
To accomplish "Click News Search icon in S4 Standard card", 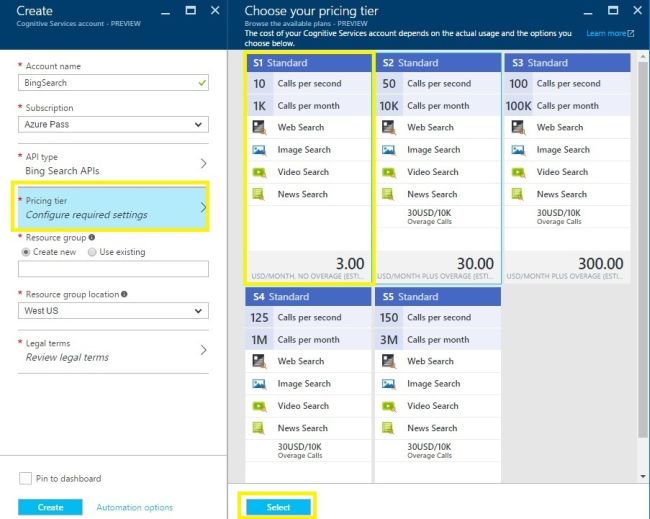I will pyautogui.click(x=258, y=428).
